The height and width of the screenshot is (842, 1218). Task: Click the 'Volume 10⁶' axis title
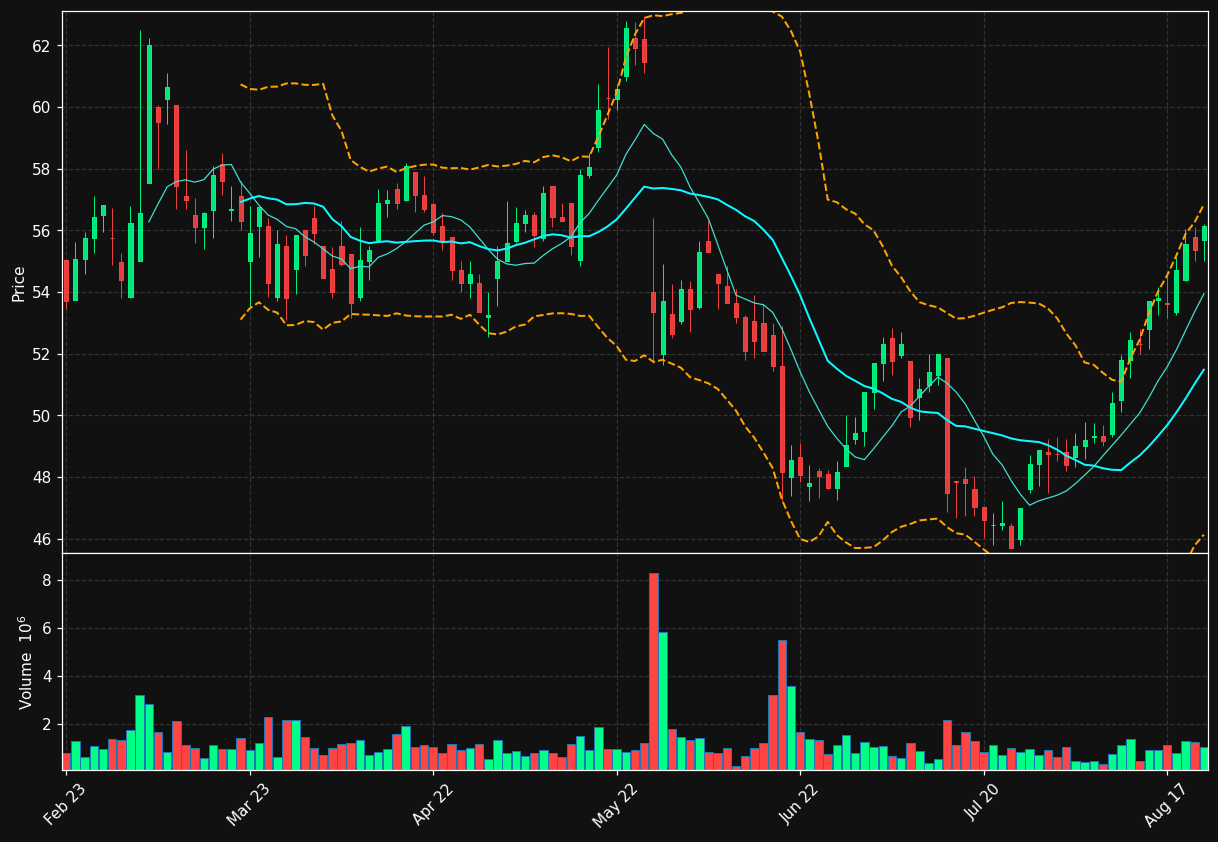[24, 662]
